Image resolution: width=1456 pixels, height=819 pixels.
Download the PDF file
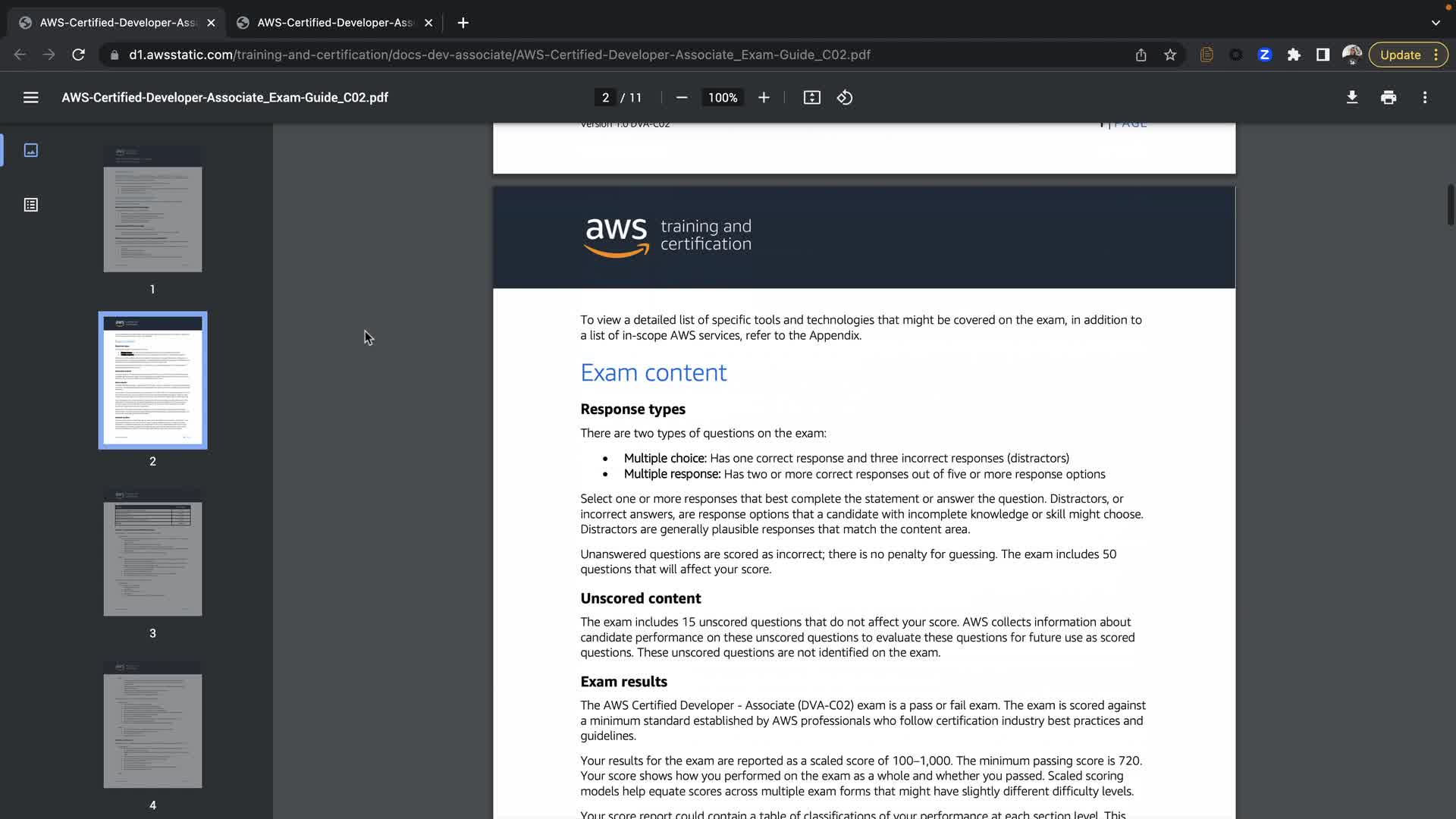pos(1351,98)
